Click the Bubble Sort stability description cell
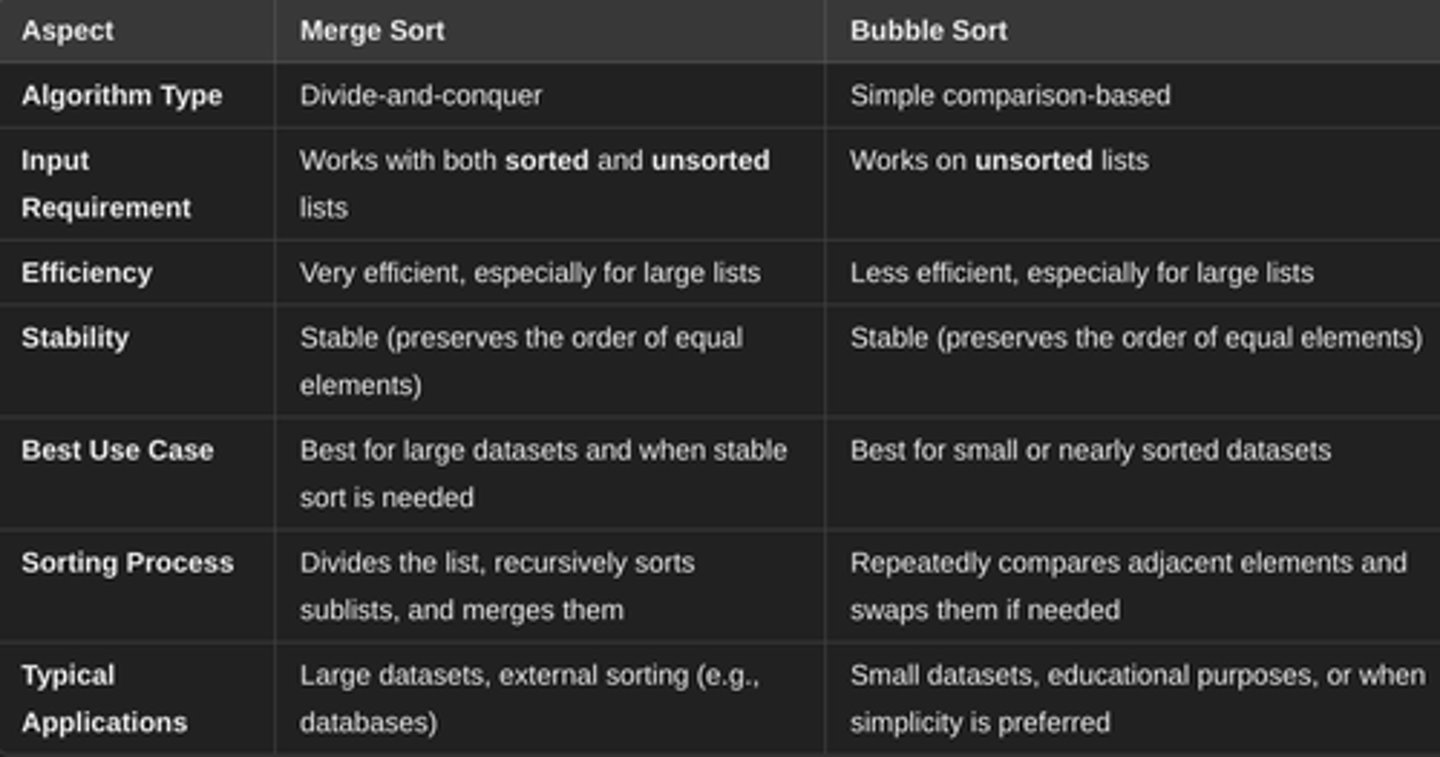1440x757 pixels. point(1136,338)
